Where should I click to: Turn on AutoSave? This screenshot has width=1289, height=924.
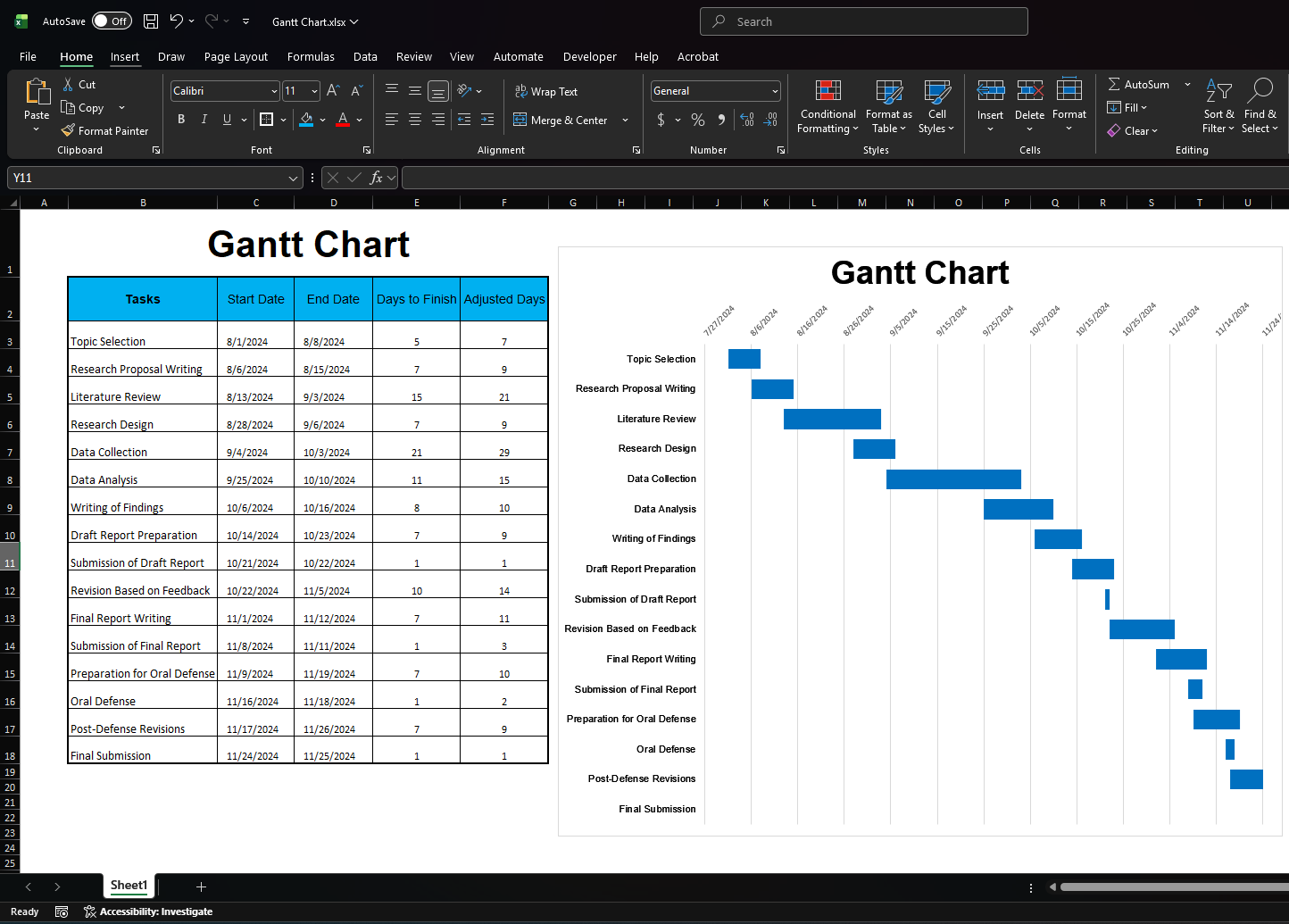point(111,21)
